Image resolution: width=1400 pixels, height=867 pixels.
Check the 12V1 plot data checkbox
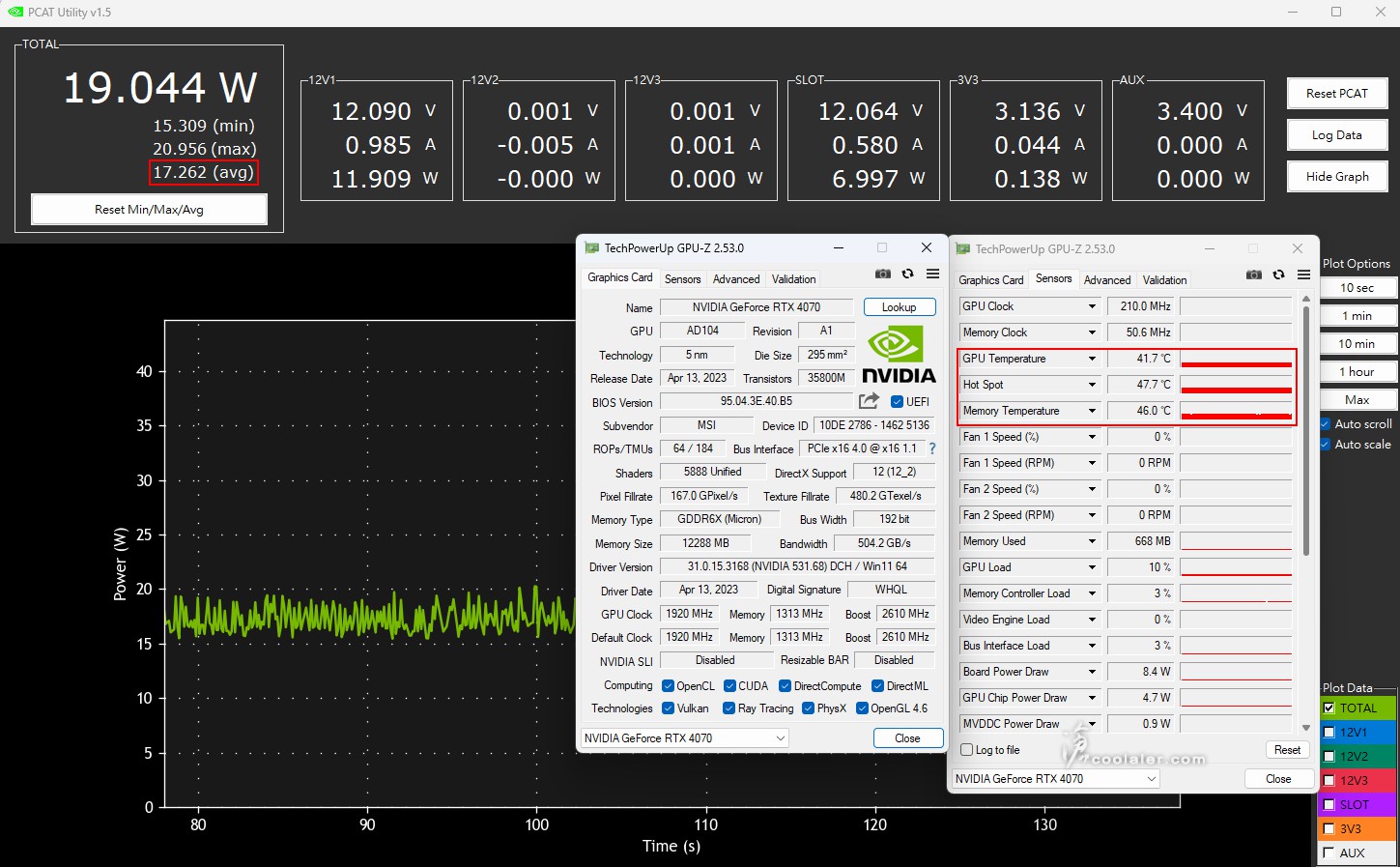(1329, 733)
